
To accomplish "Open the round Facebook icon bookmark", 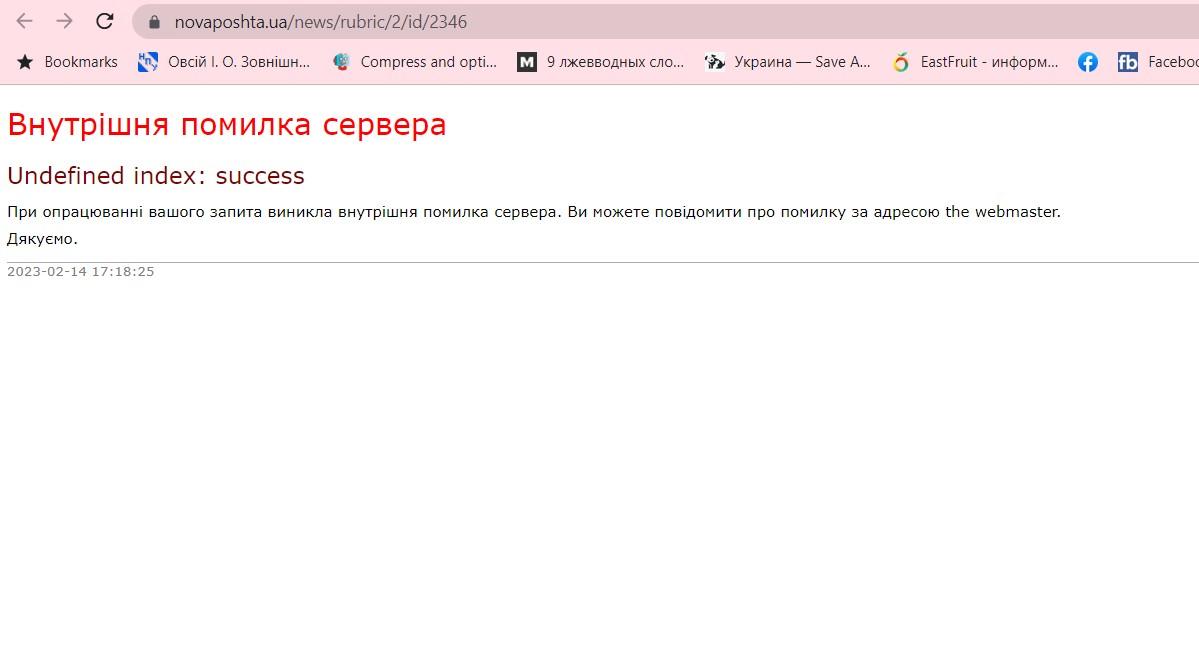I will (x=1087, y=62).
